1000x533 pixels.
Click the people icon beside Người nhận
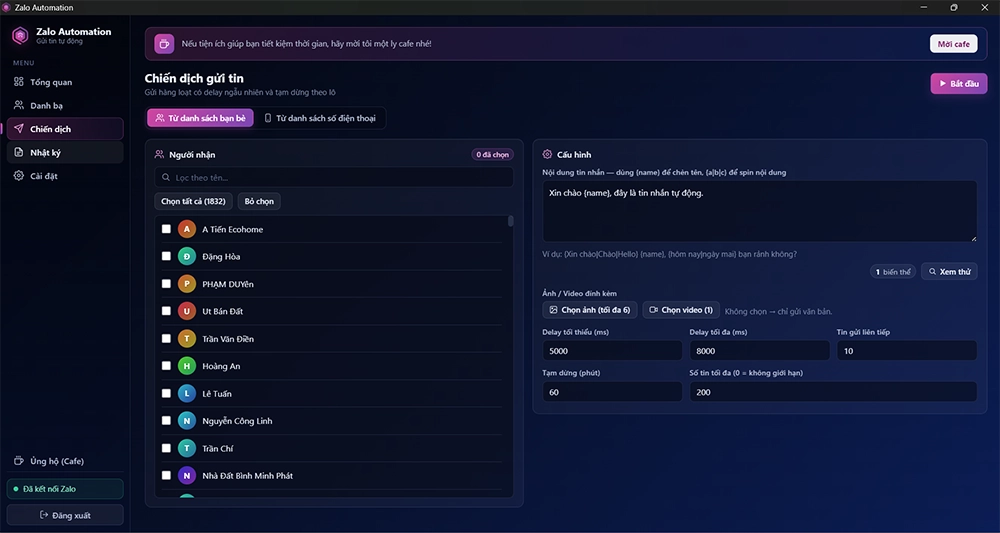[159, 154]
